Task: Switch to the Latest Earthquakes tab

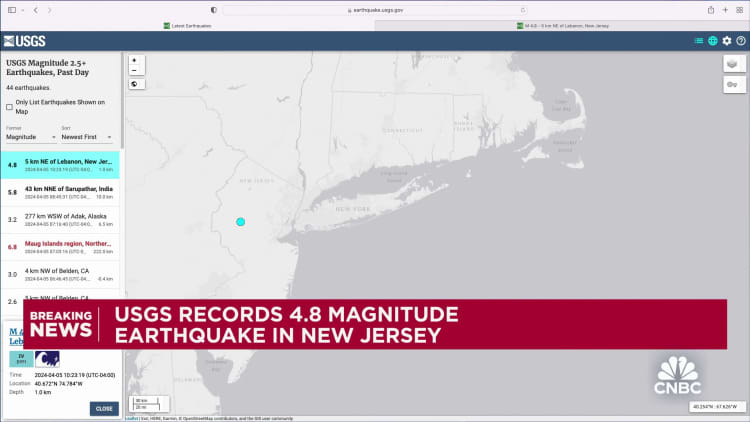Action: tap(188, 26)
